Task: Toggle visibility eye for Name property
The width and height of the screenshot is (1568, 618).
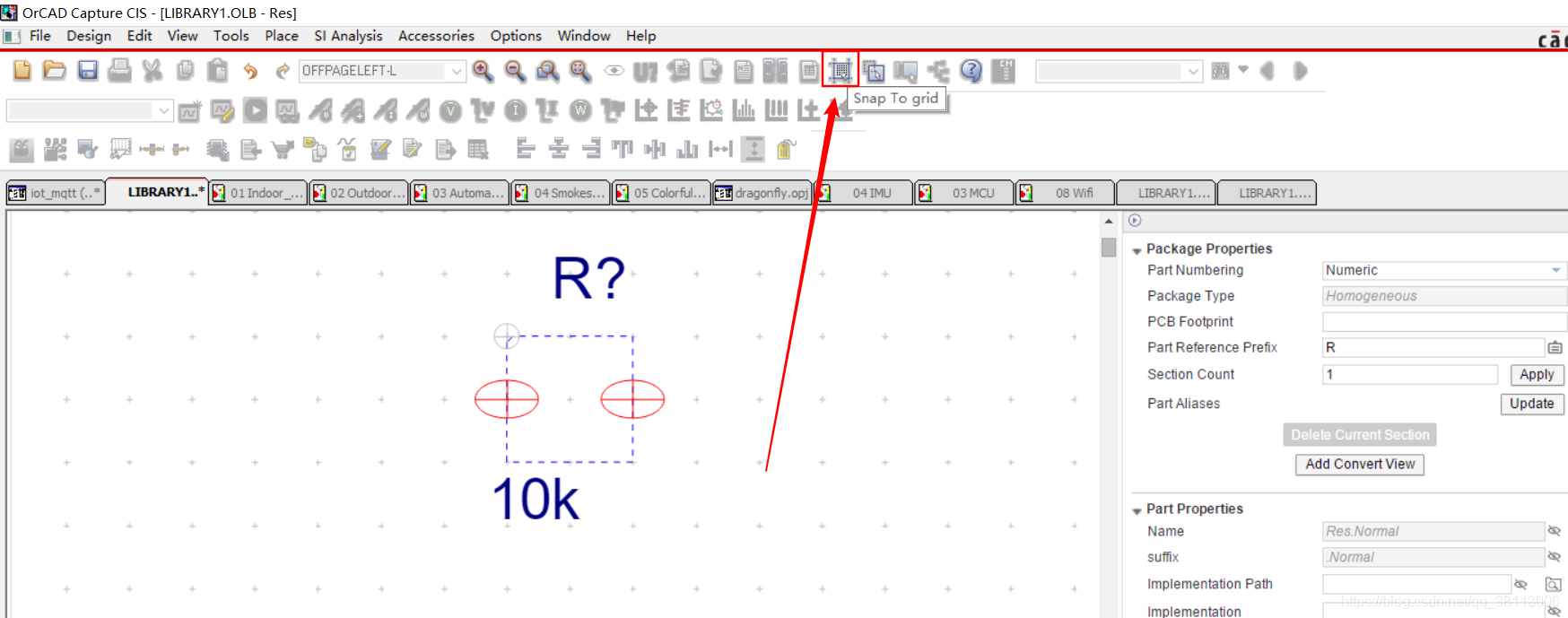Action: (1554, 531)
